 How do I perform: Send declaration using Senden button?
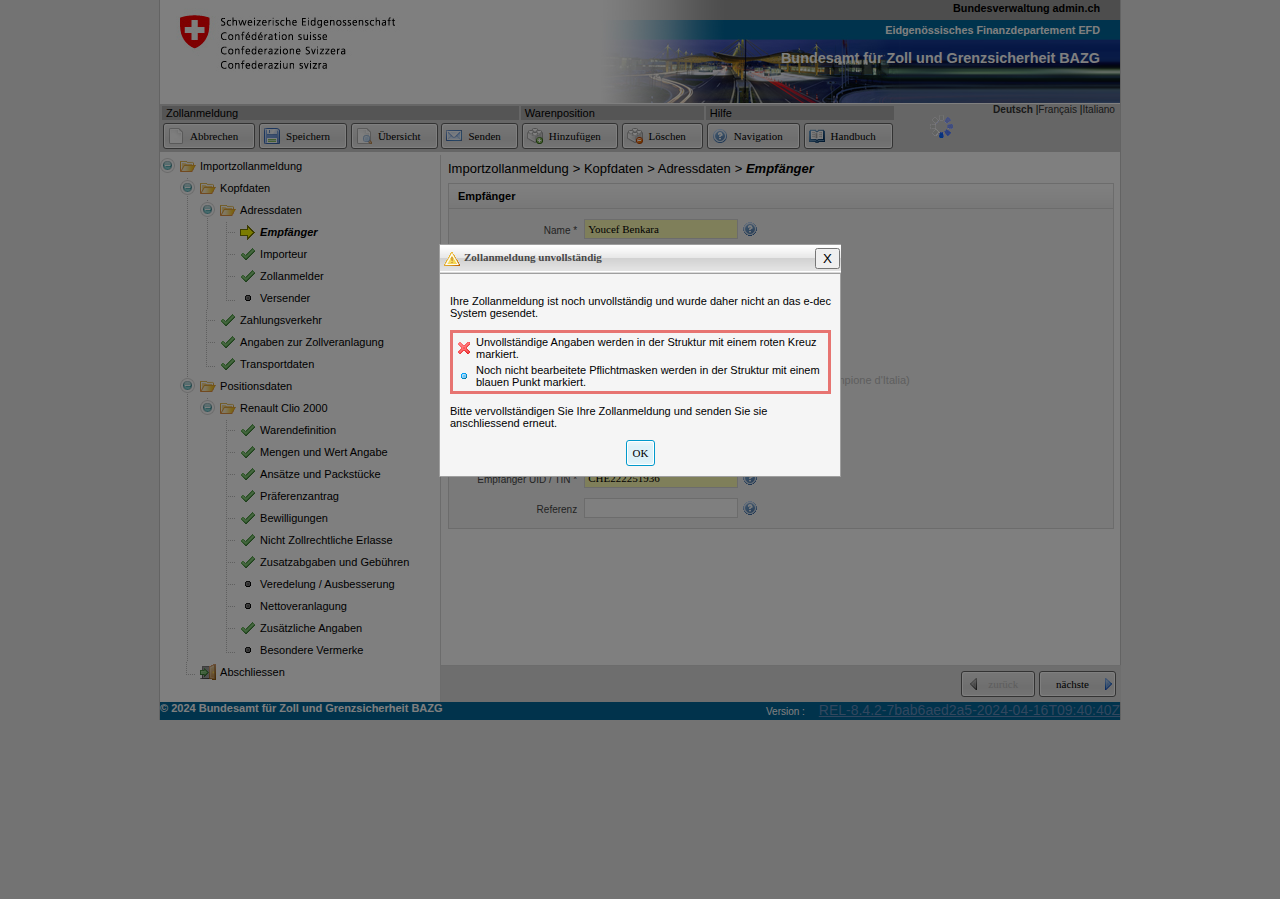(x=480, y=136)
